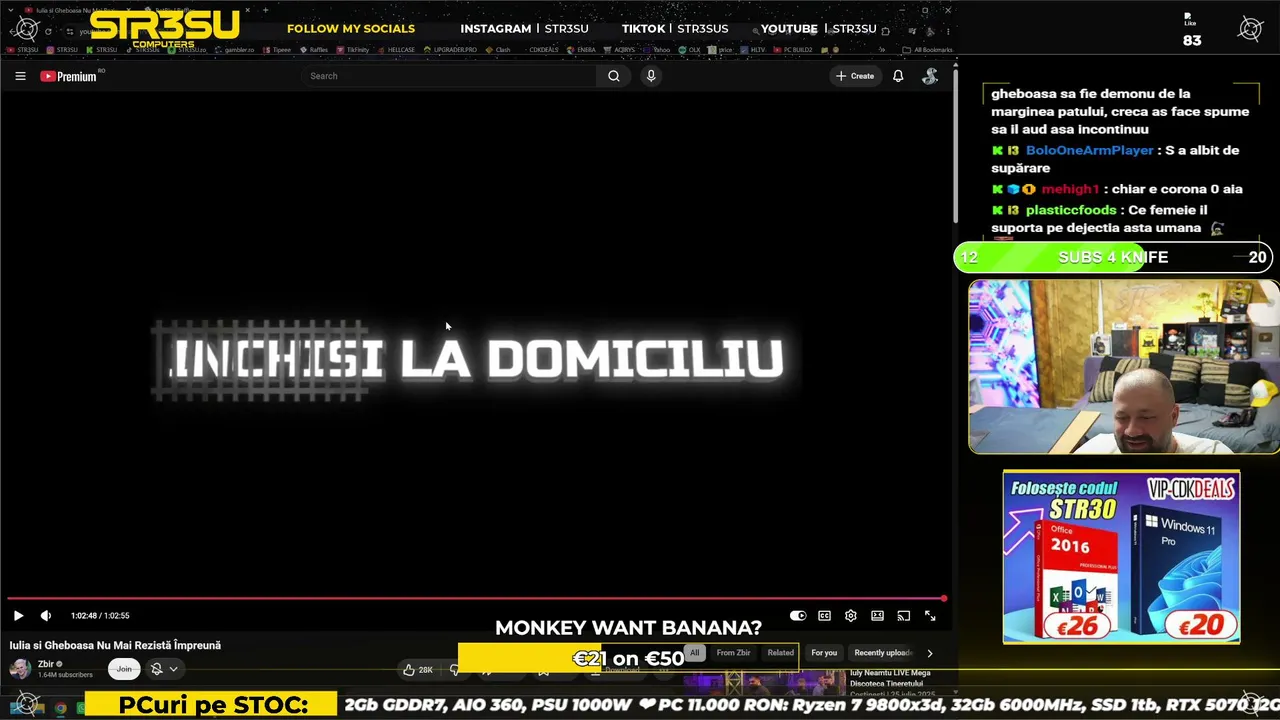Open a new browser tab
This screenshot has width=1280, height=720.
click(265, 10)
